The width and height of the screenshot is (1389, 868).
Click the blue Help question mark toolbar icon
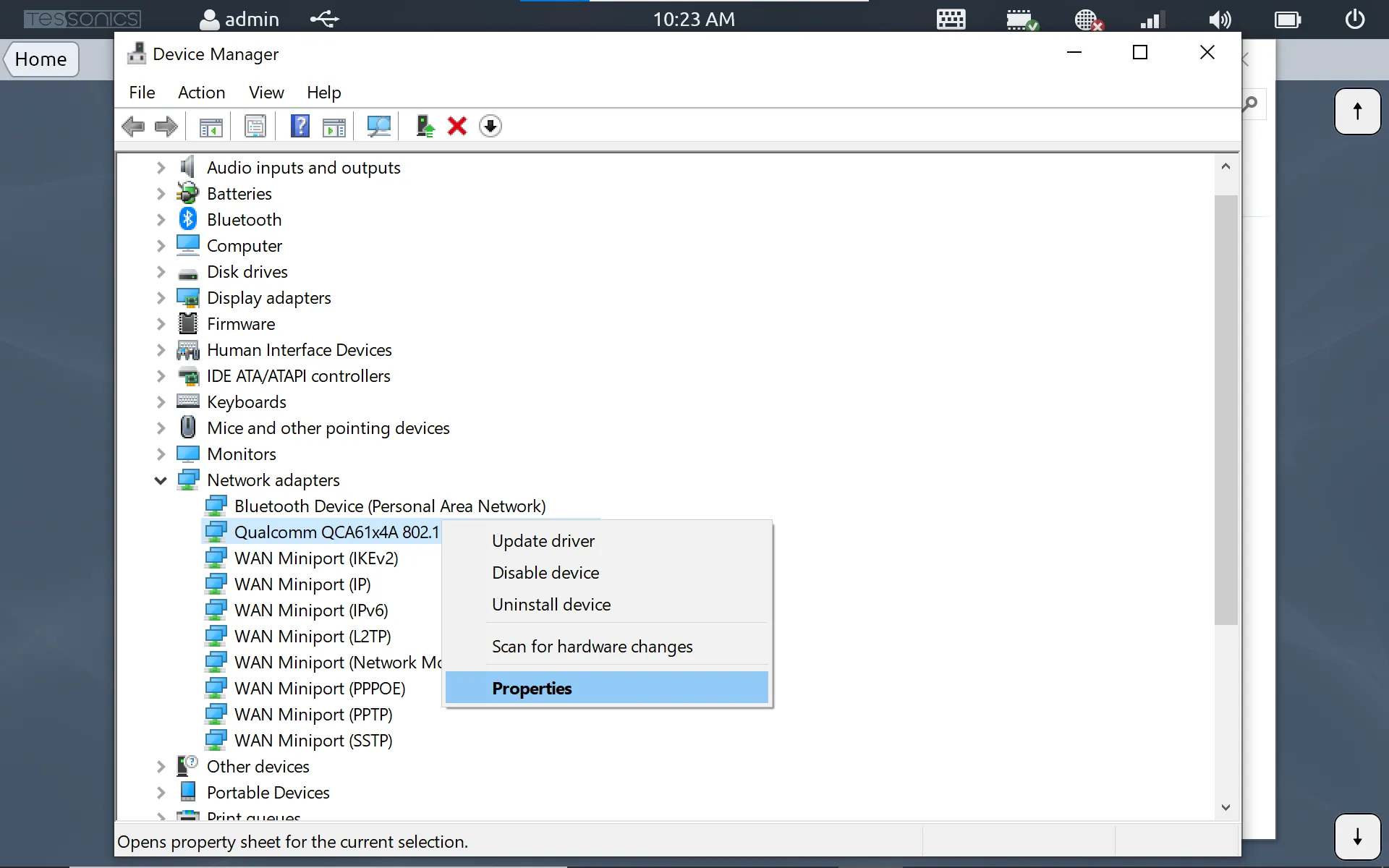(x=300, y=127)
